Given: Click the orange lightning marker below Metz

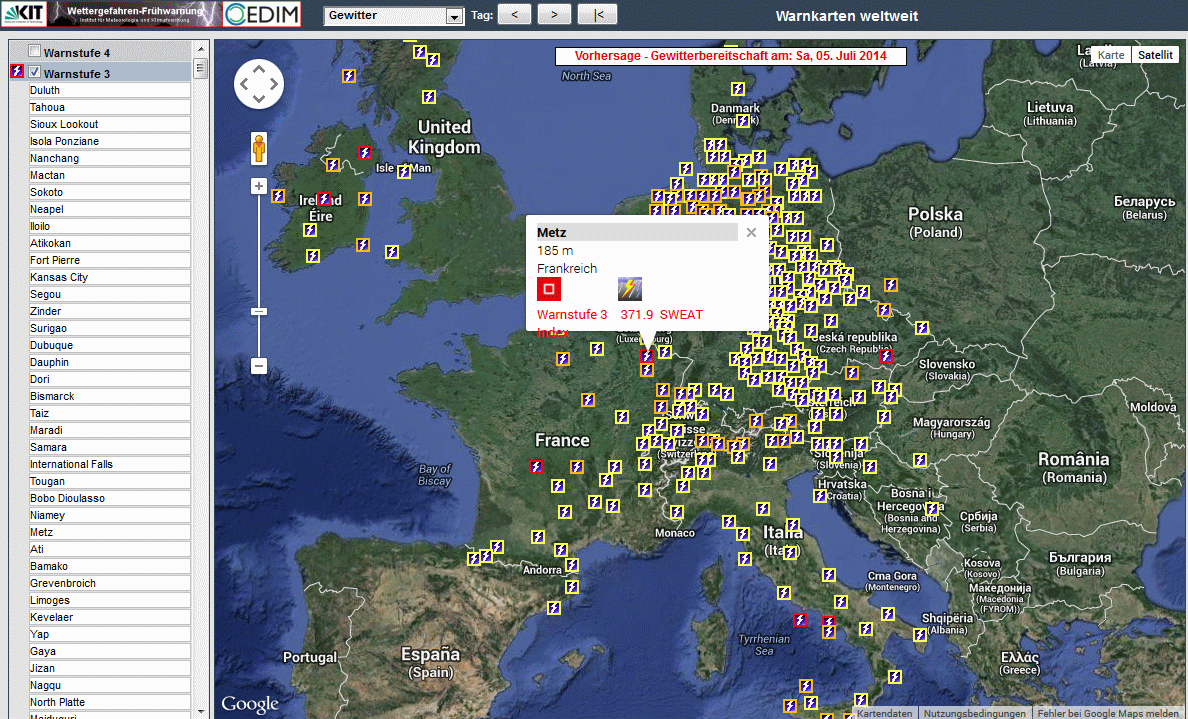Looking at the screenshot, I should tap(646, 370).
